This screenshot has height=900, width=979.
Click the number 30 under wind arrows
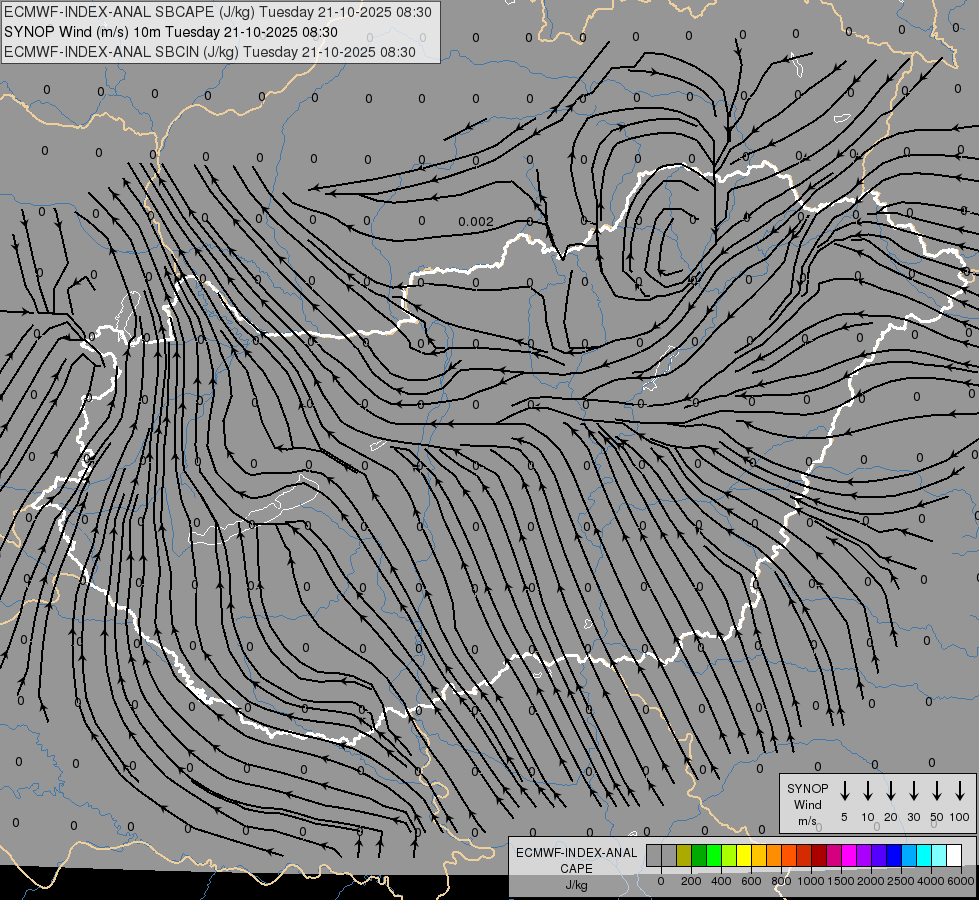click(913, 817)
